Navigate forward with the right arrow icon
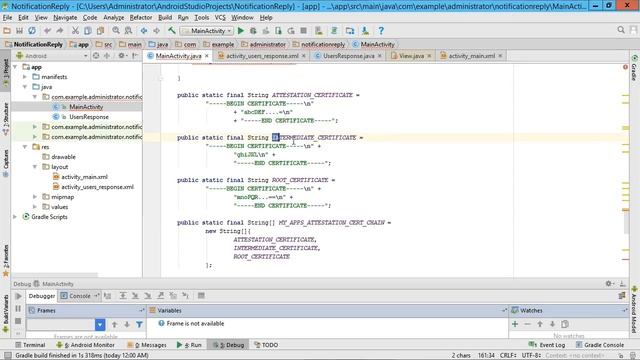This screenshot has width=640, height=360. tap(156, 31)
